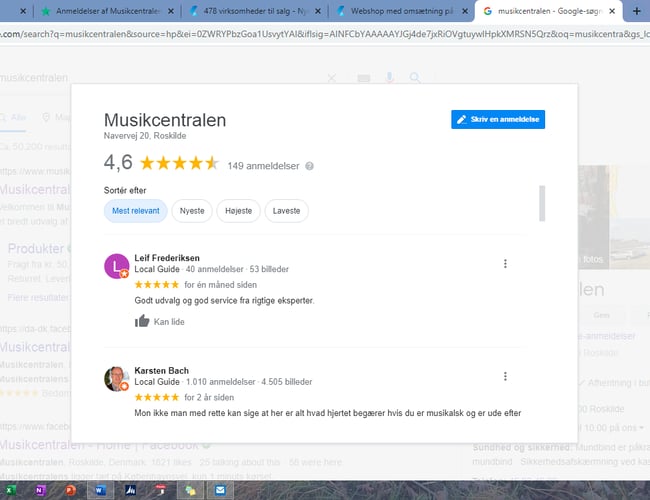The image size is (650, 500).
Task: Open options menu for Leif Frederiksen's review
Action: (x=505, y=264)
